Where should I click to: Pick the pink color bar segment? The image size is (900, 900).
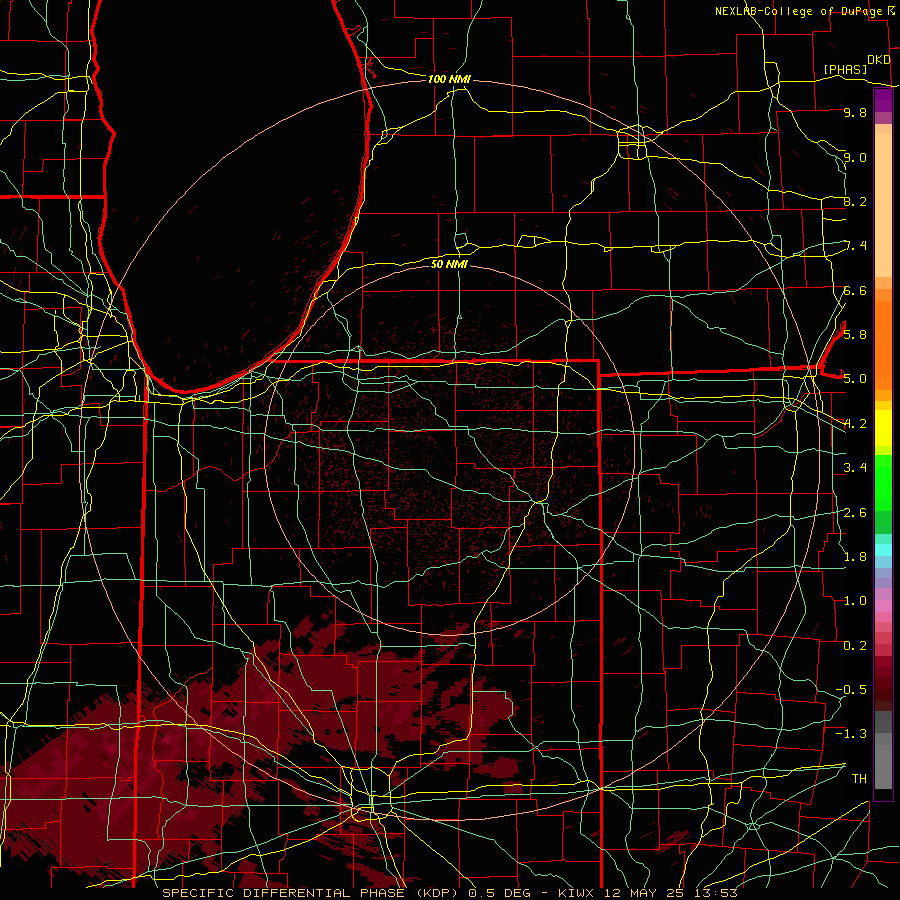pos(883,606)
